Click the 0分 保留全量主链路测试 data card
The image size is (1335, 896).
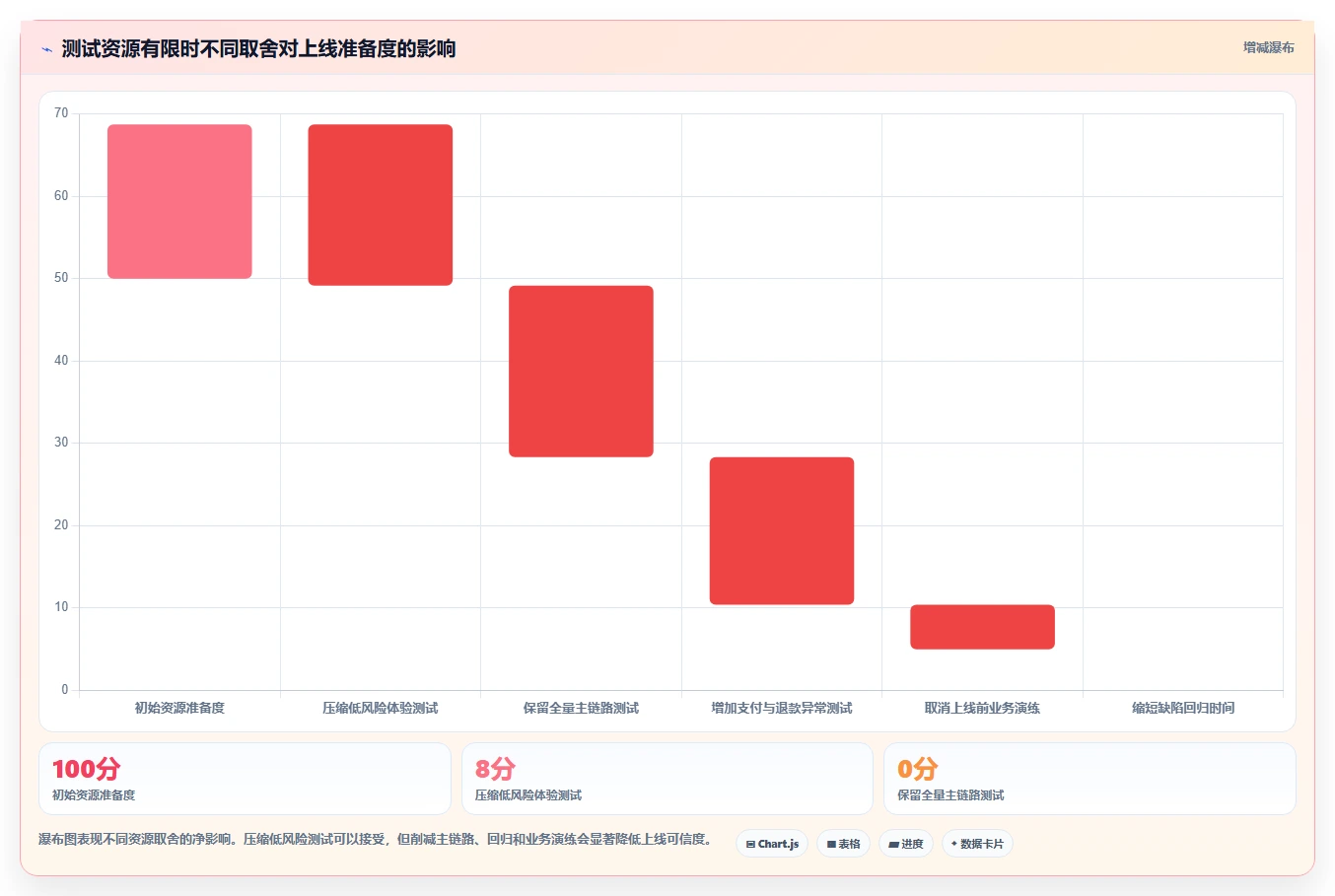click(x=1089, y=779)
